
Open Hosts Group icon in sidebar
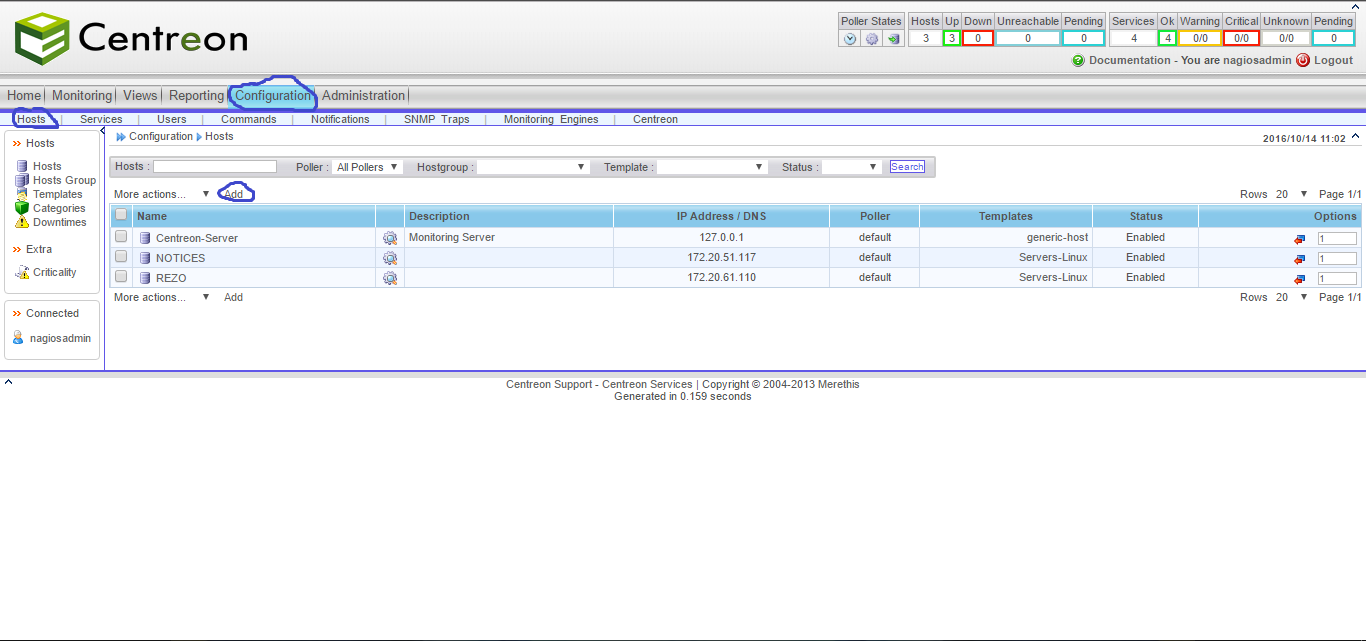point(22,180)
